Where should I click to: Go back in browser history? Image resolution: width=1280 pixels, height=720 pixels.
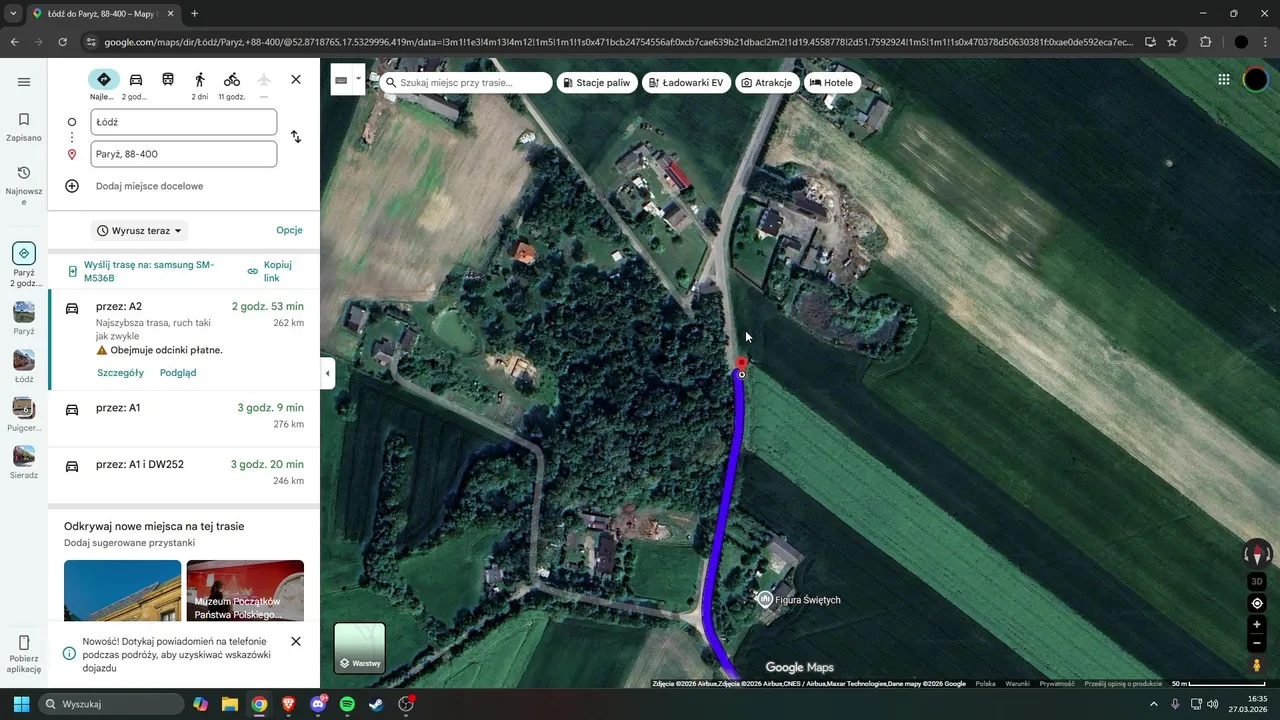click(x=14, y=42)
